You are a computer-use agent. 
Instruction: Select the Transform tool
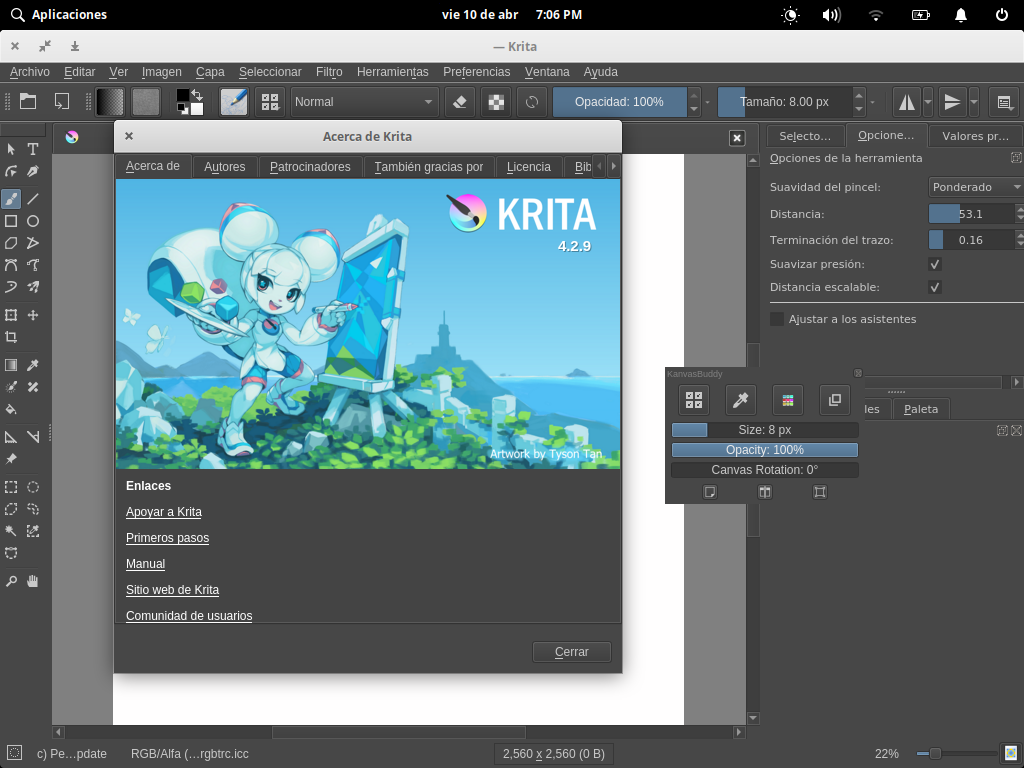11,315
